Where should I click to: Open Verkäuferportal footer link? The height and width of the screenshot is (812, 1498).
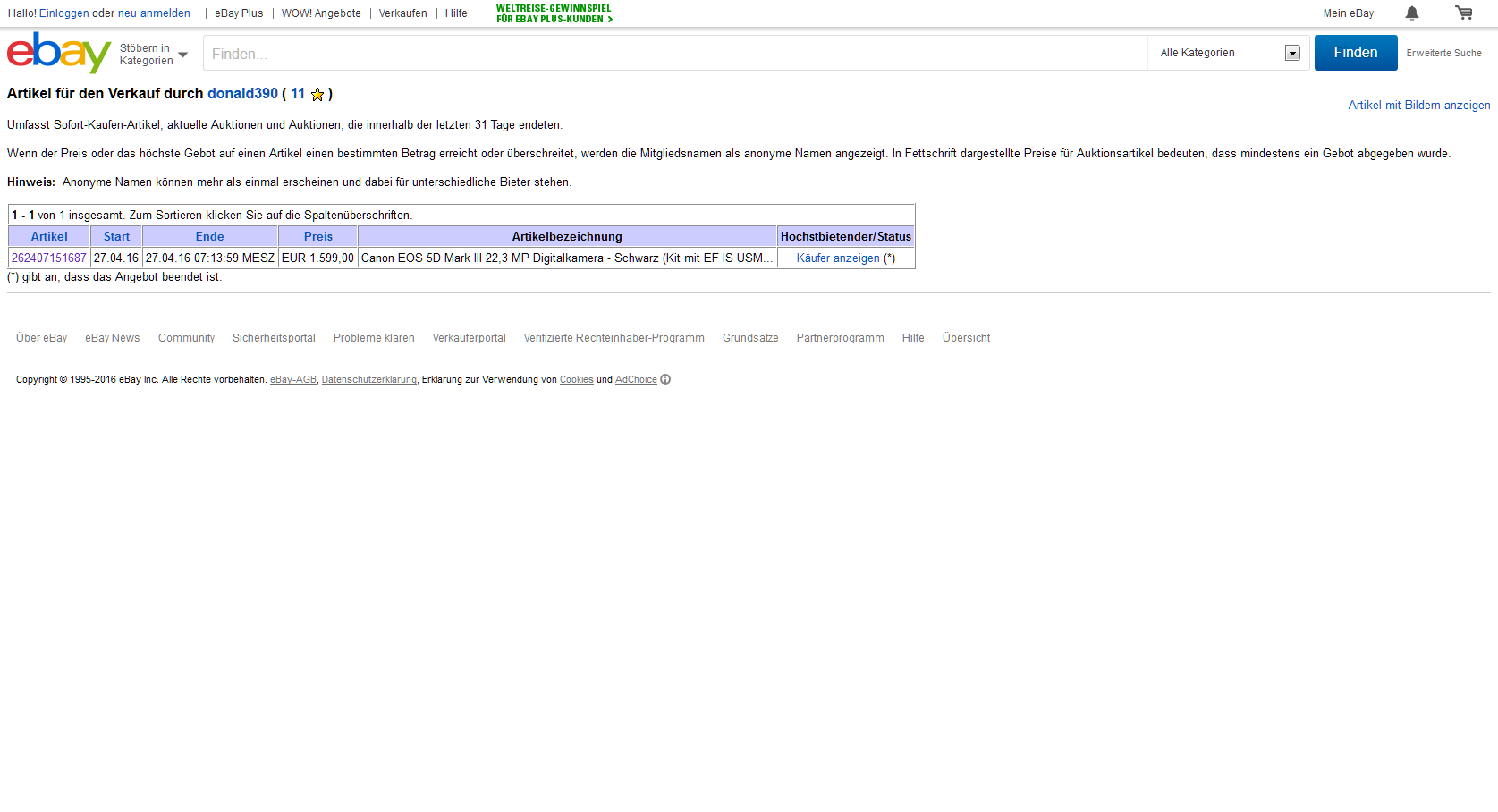point(470,338)
